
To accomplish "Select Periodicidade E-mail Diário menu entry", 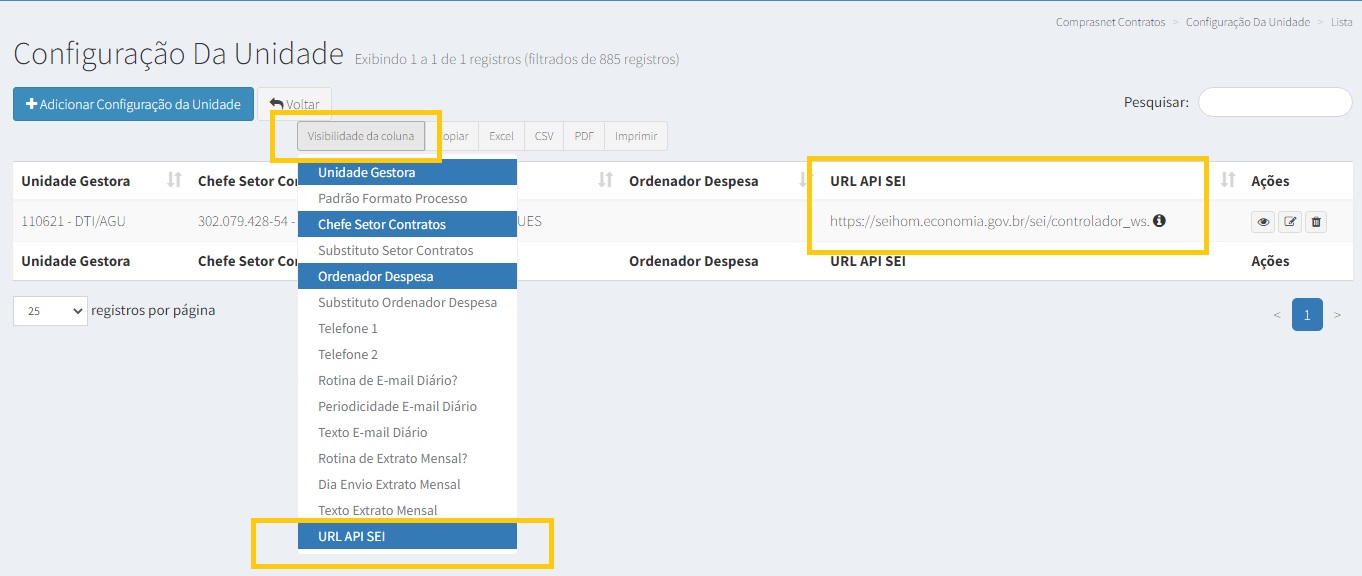I will point(407,406).
